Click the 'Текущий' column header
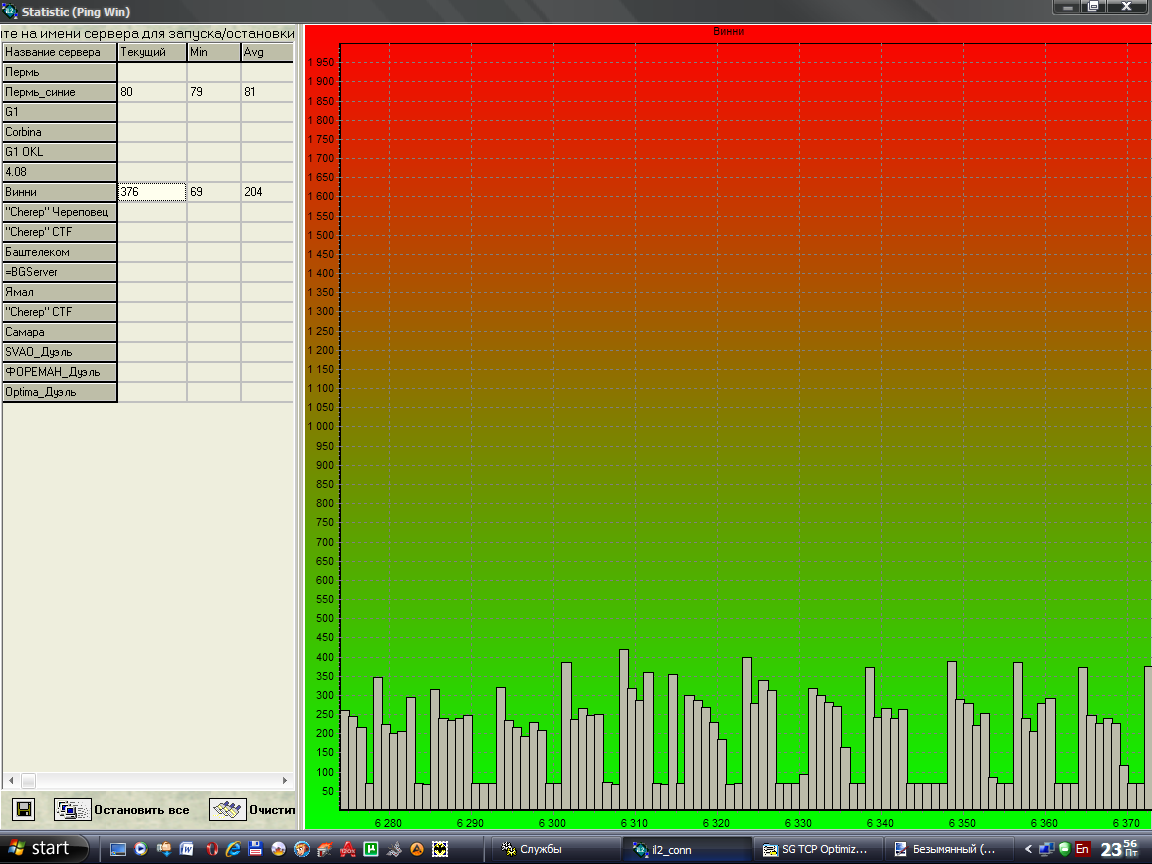Image resolution: width=1152 pixels, height=864 pixels. click(151, 52)
